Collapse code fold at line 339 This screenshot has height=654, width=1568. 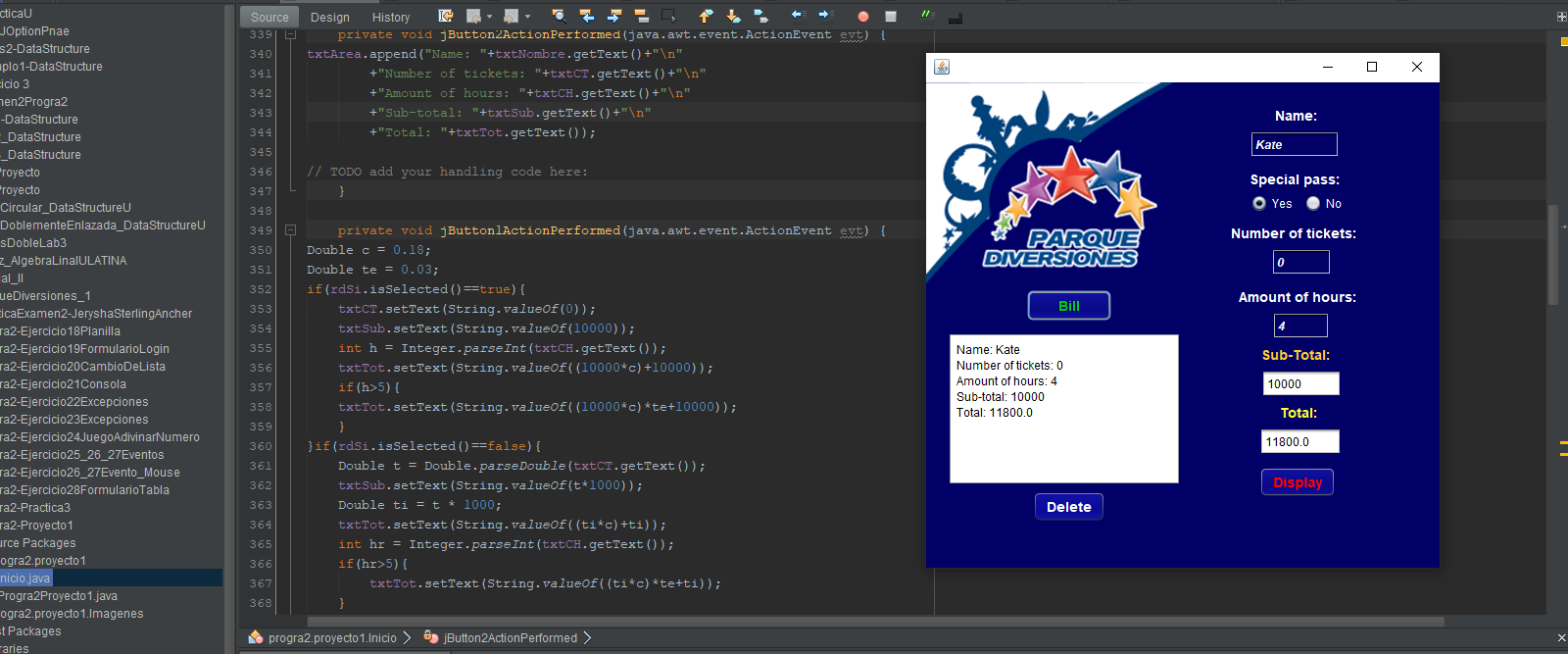[x=290, y=34]
